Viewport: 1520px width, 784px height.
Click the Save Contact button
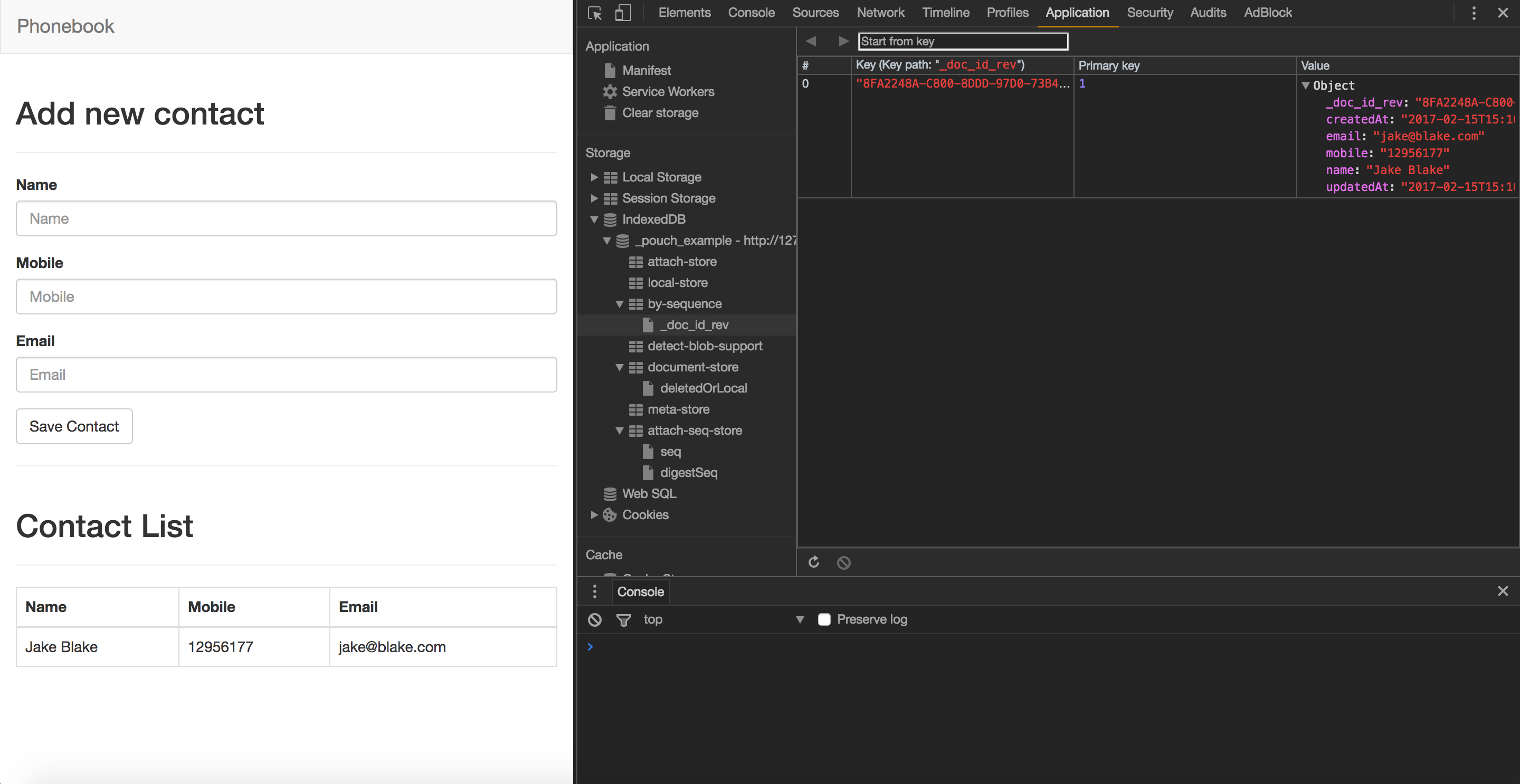pyautogui.click(x=74, y=426)
